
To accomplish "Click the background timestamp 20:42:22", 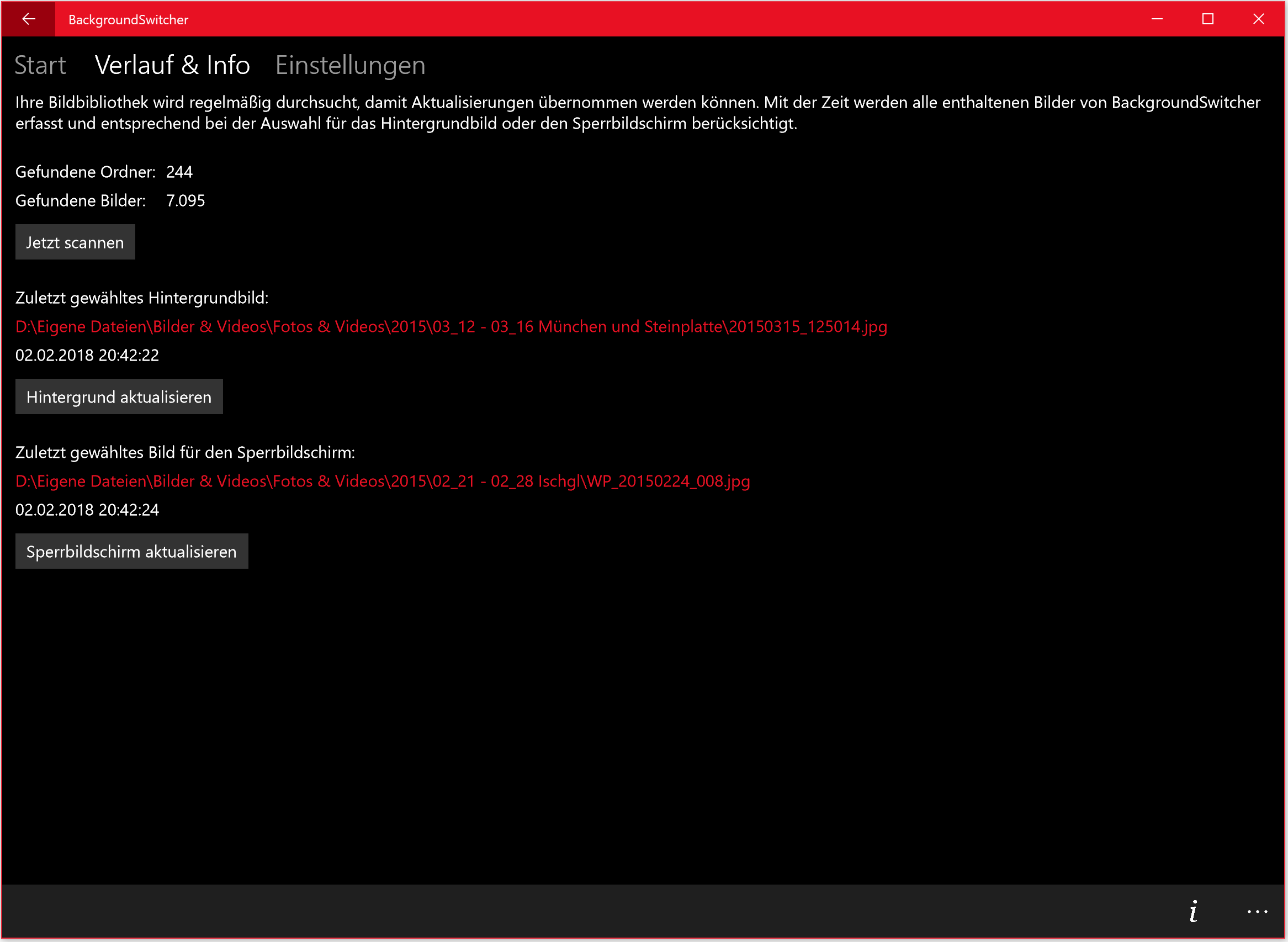I will 87,355.
